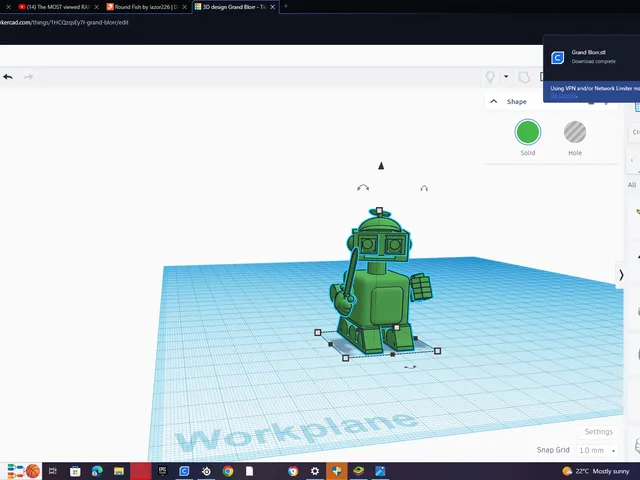Click the white back-left corner resize handle
Viewport: 640px width, 480px height.
(318, 332)
